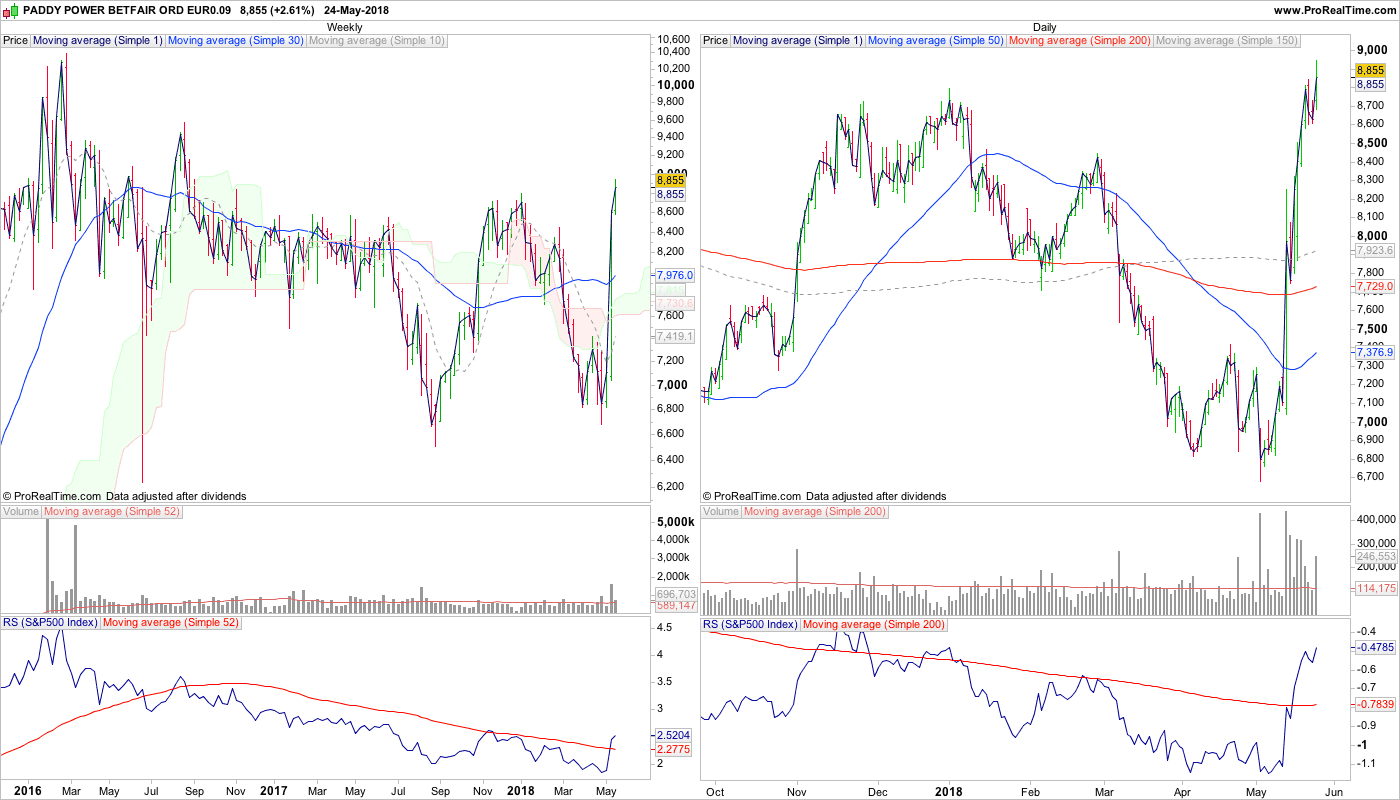
Task: Click Moving average (Simple 52) in Weekly RS panel
Action: 171,624
